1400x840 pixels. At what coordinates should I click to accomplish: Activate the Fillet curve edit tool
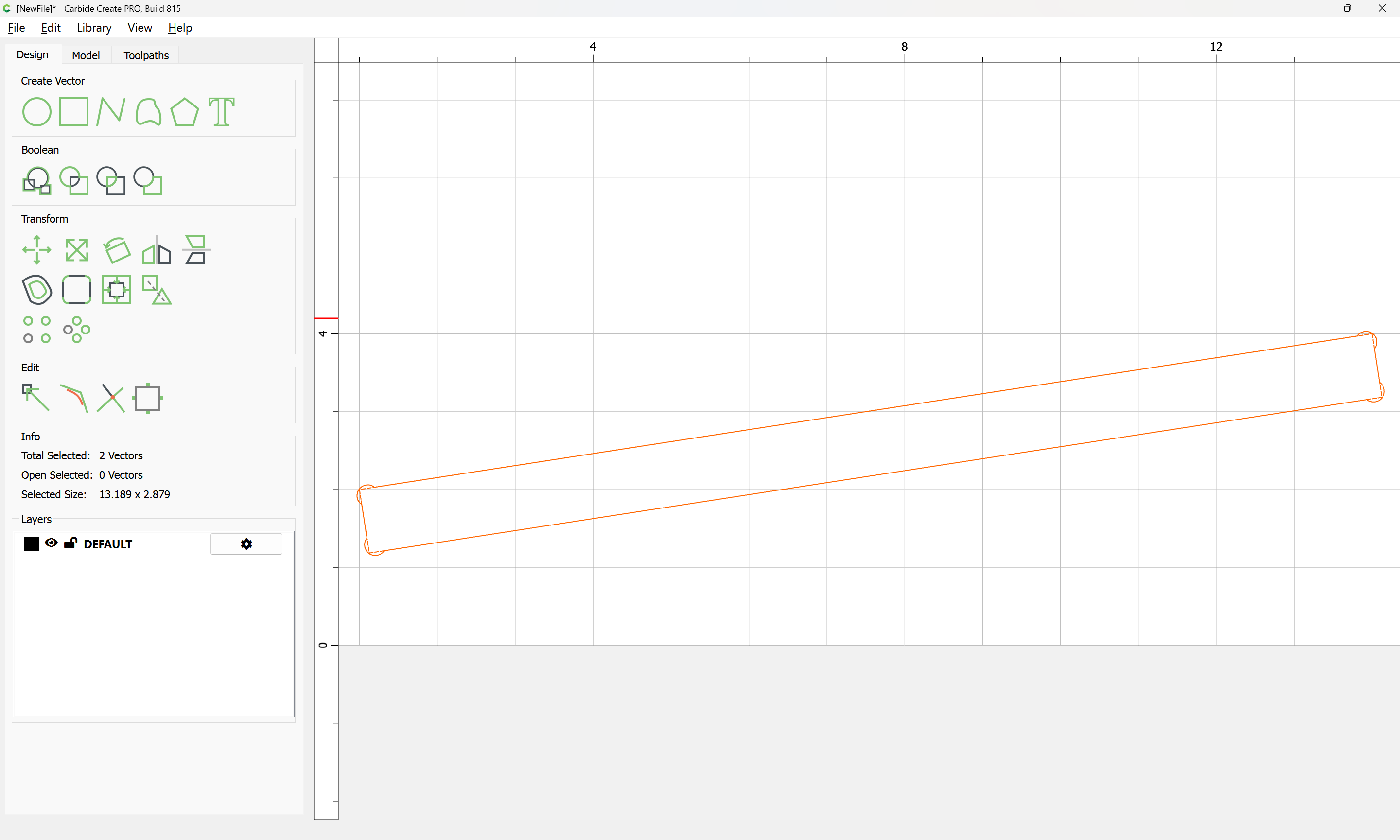coord(74,398)
